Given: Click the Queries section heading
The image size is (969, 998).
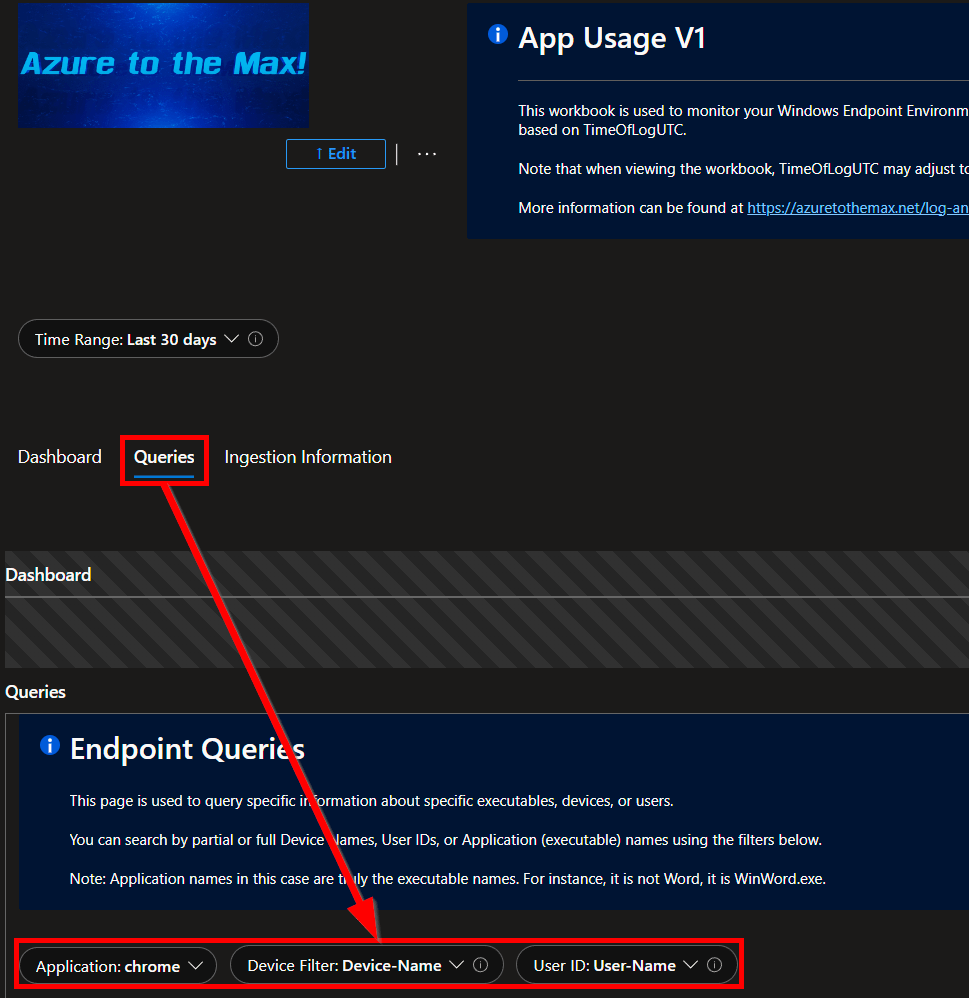Looking at the screenshot, I should (x=36, y=692).
